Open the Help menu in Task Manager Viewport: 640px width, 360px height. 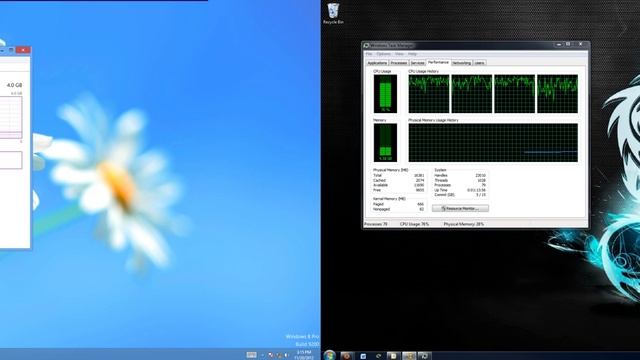[412, 54]
